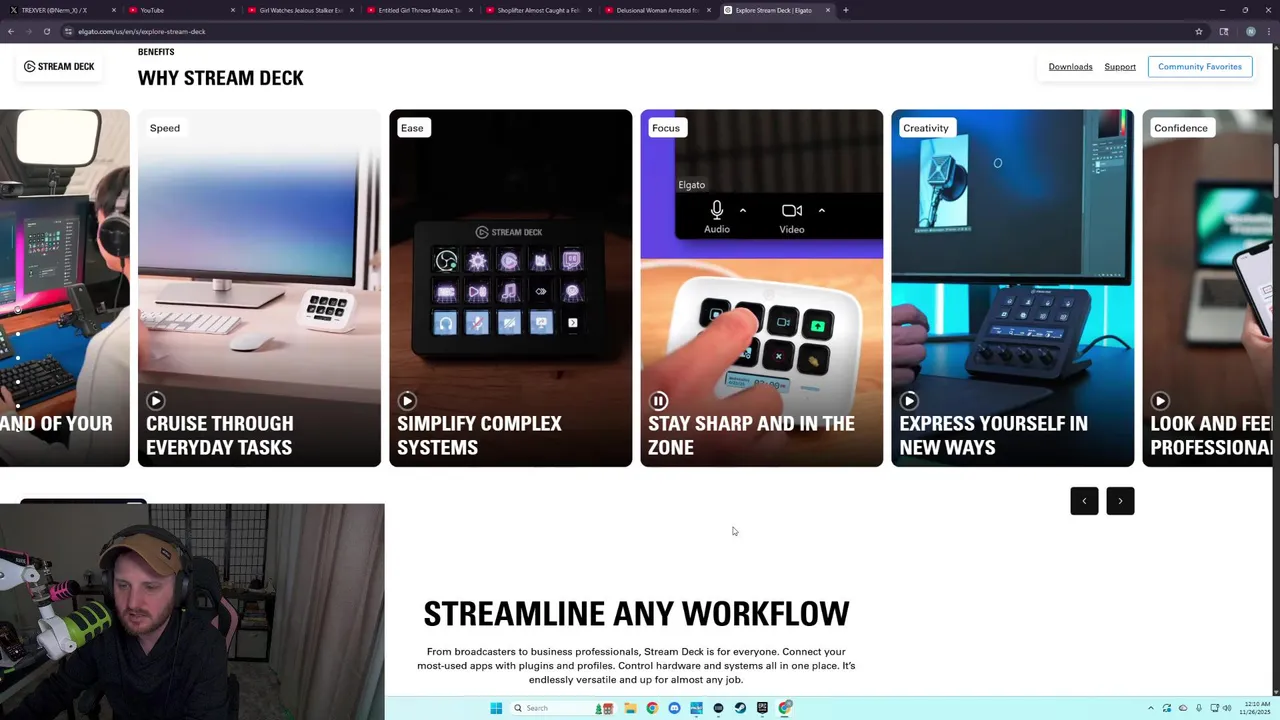Open the Windows Start menu

point(496,708)
